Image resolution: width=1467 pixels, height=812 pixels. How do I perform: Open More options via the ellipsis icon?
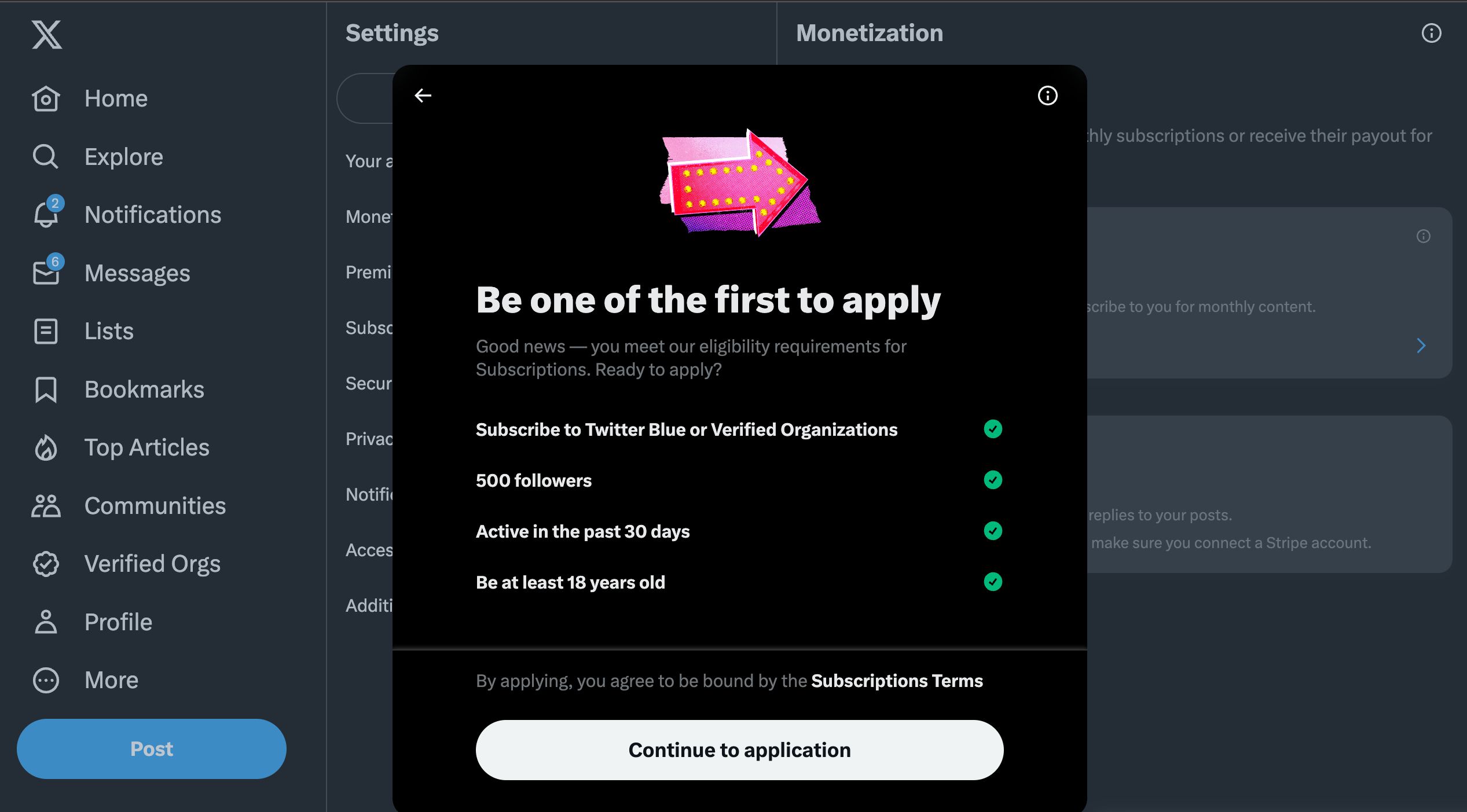coord(46,680)
